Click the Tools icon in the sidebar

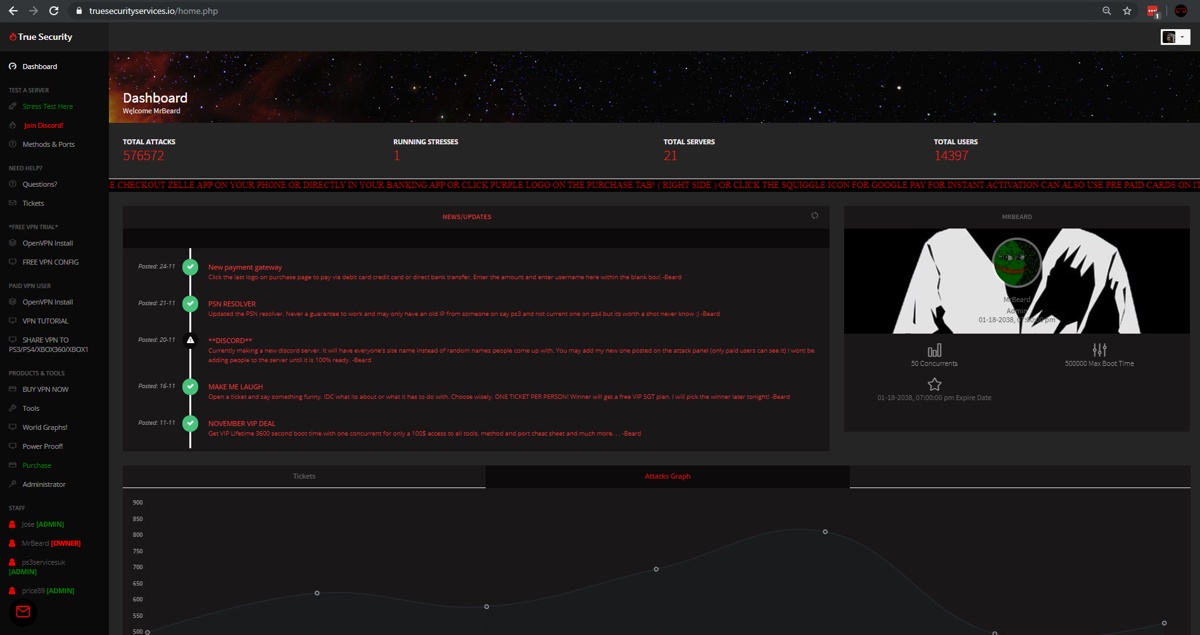(13, 408)
